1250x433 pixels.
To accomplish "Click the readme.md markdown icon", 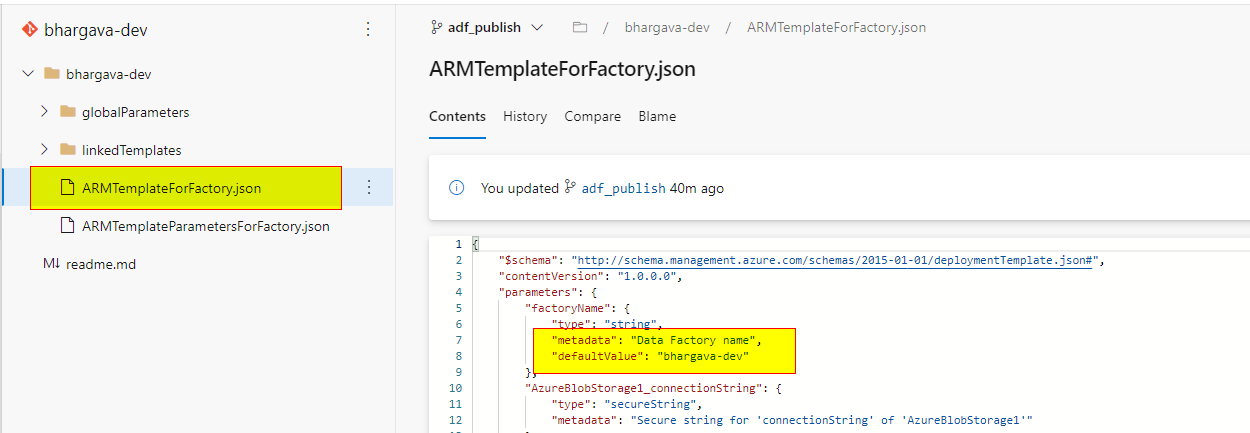I will (x=51, y=264).
